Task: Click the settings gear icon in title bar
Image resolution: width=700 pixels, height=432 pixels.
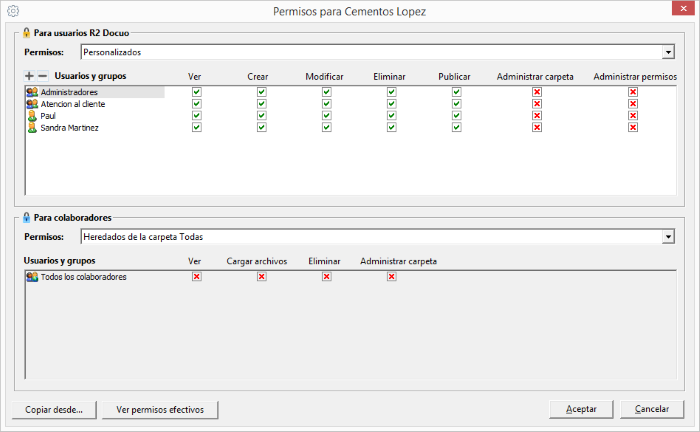Action: click(13, 10)
